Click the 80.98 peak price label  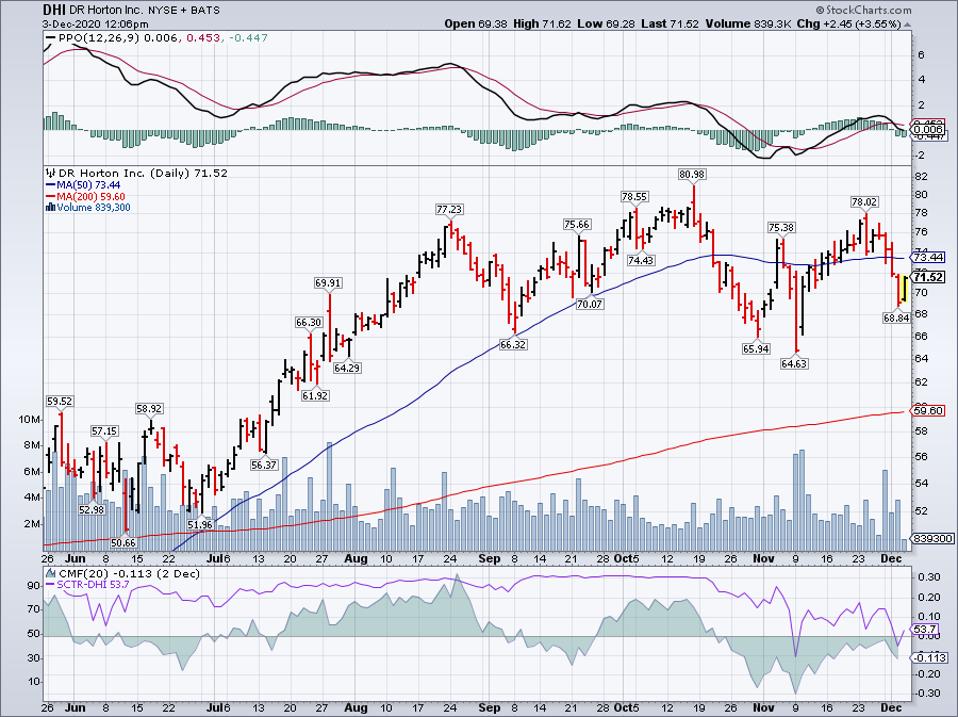(x=692, y=175)
